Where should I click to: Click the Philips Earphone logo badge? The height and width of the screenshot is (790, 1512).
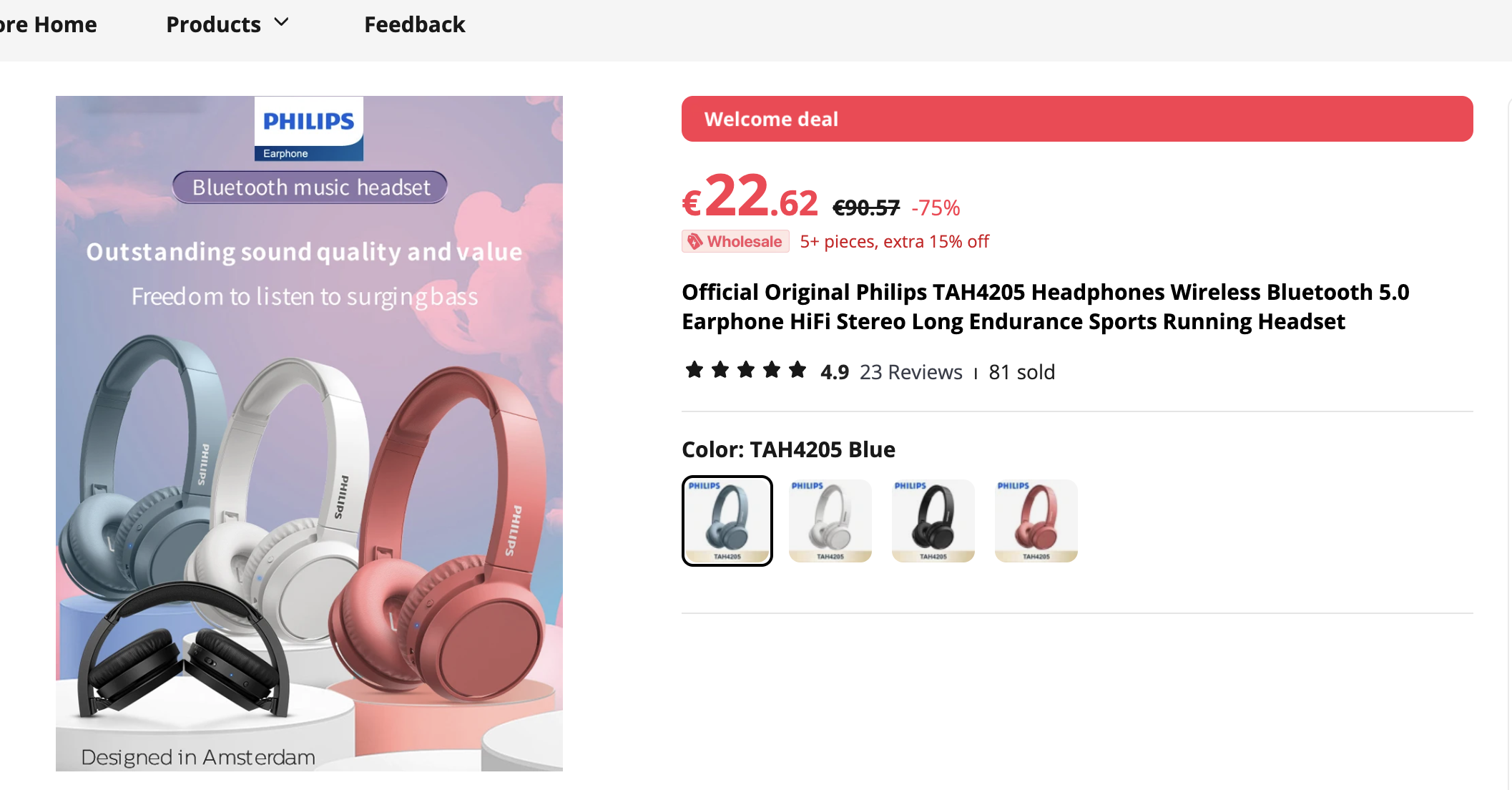pyautogui.click(x=309, y=129)
